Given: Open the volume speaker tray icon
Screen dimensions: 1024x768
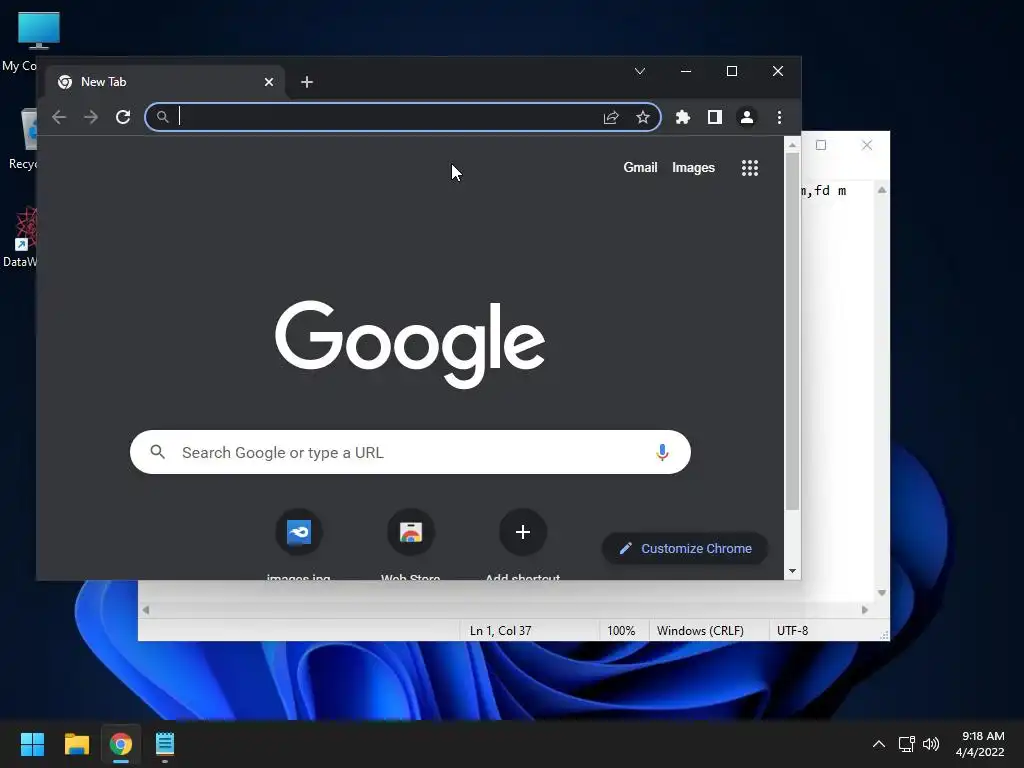Looking at the screenshot, I should coord(931,744).
